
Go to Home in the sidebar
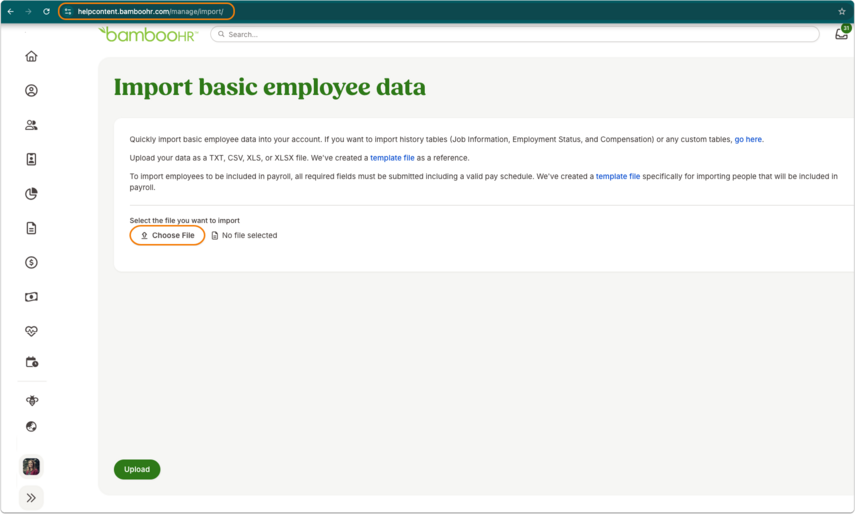point(31,56)
